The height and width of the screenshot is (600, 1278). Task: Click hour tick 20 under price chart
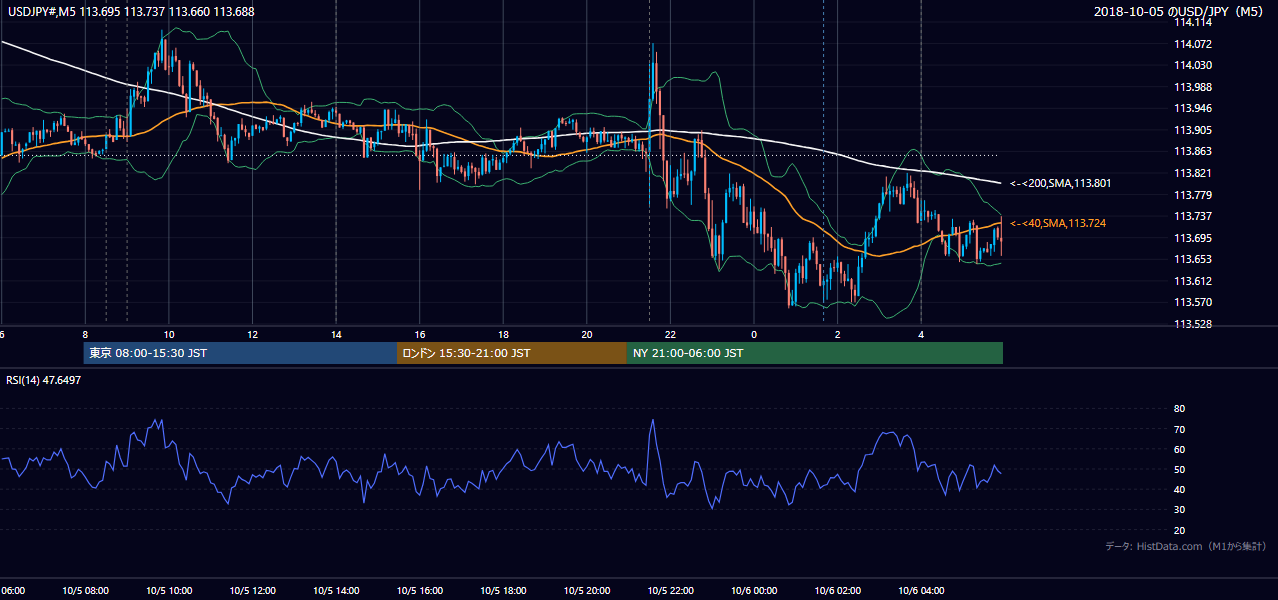[587, 335]
